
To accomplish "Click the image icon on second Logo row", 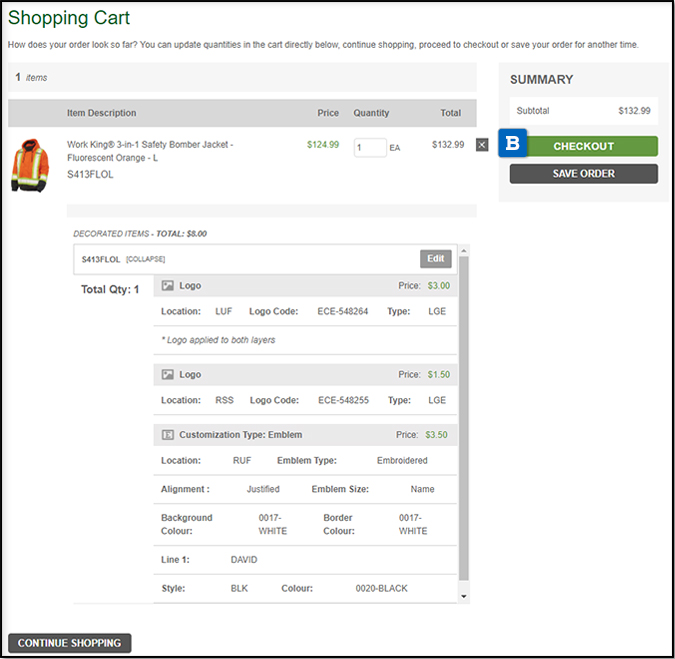I will (x=168, y=375).
